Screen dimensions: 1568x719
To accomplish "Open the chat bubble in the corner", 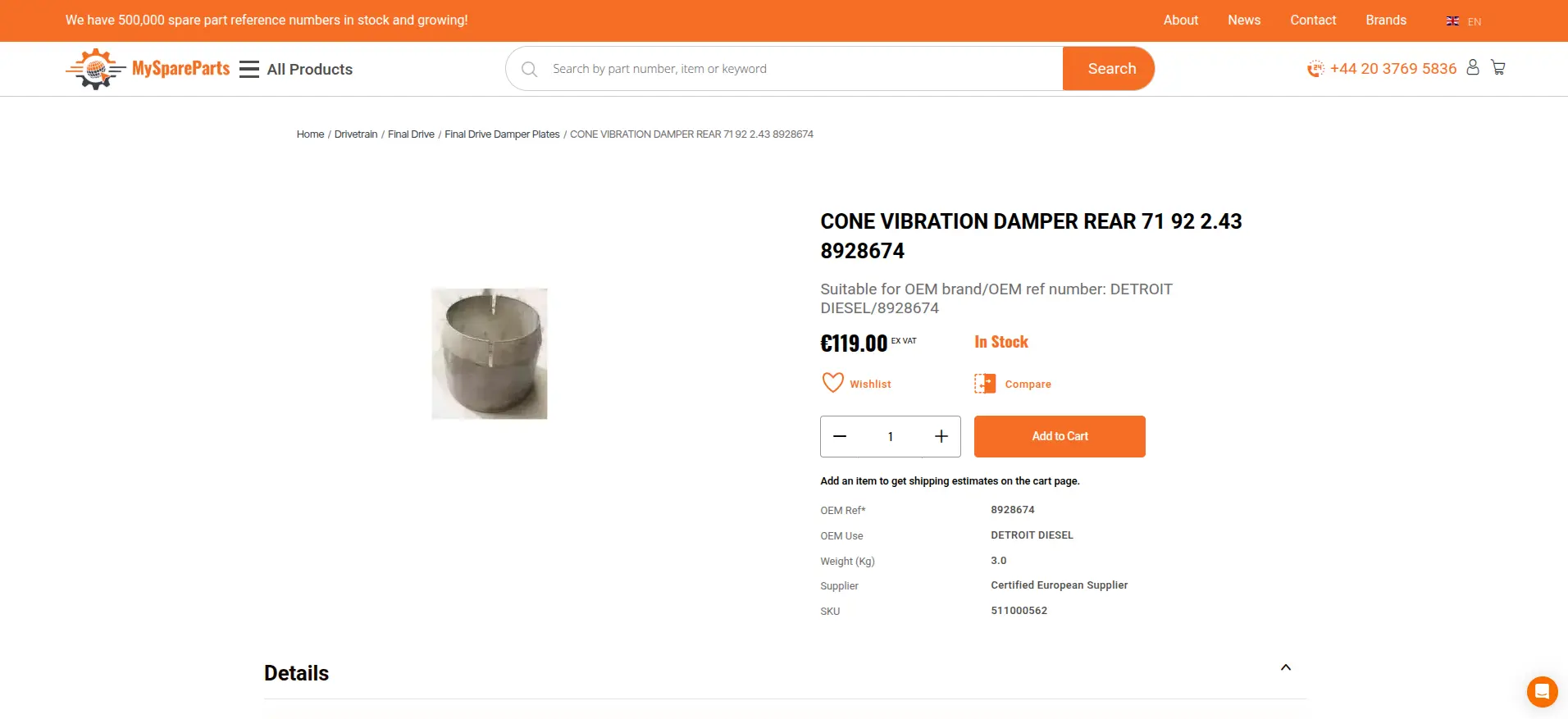I will [1542, 691].
